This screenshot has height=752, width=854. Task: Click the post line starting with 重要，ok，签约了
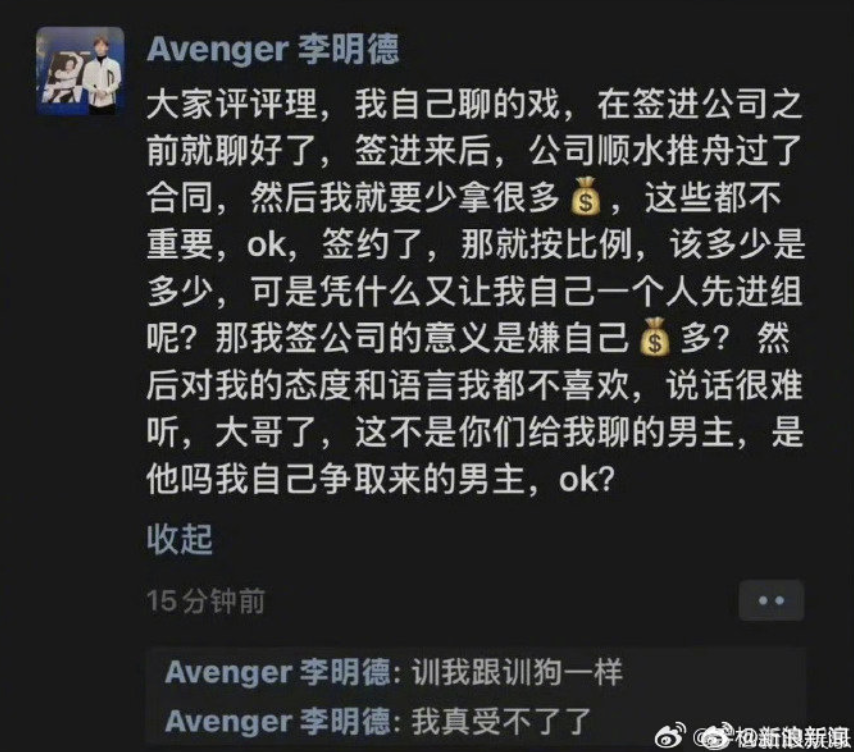[475, 244]
